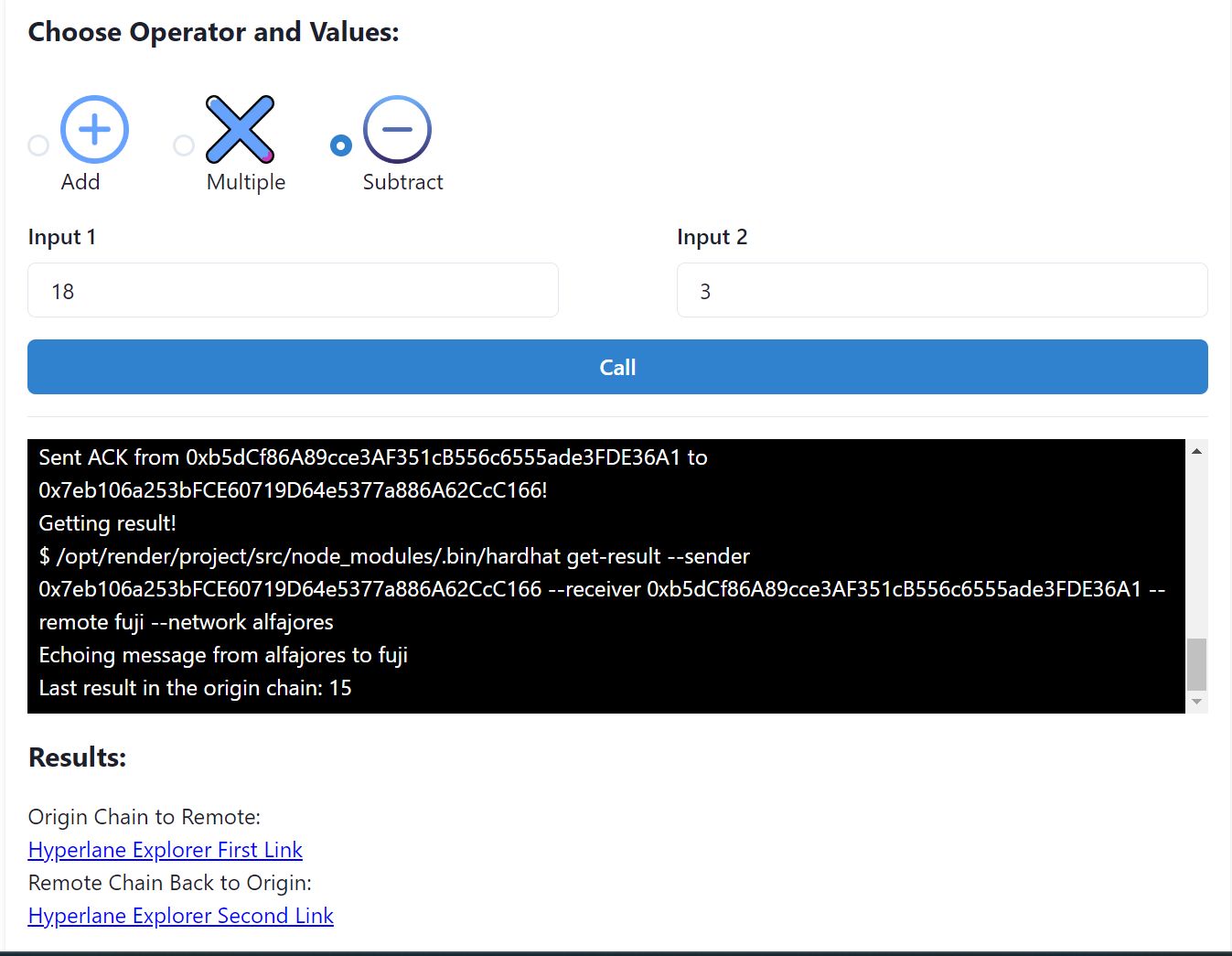Click 'Last result in the origin chain: 15' line
The height and width of the screenshot is (956, 1232).
(x=195, y=688)
